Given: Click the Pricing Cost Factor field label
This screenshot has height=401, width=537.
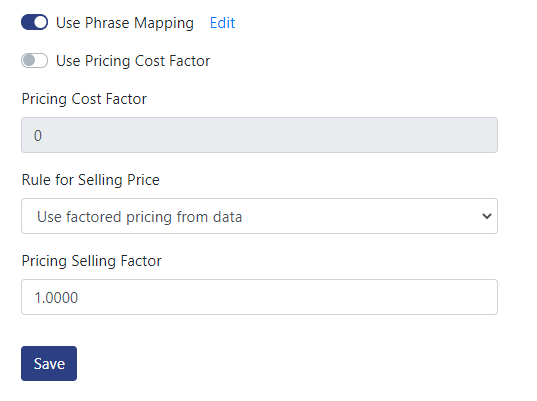Looking at the screenshot, I should pos(84,99).
